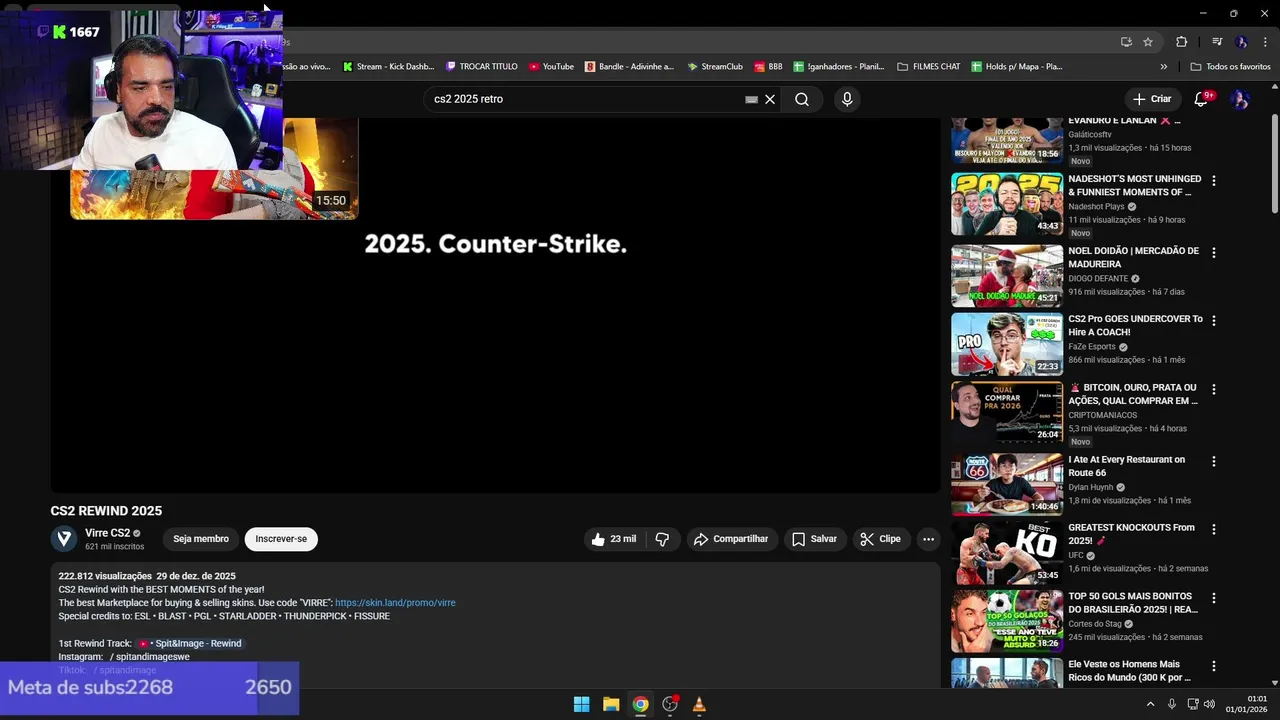Open Chrome extensions puzzle icon
This screenshot has height=720, width=1280.
click(1181, 42)
